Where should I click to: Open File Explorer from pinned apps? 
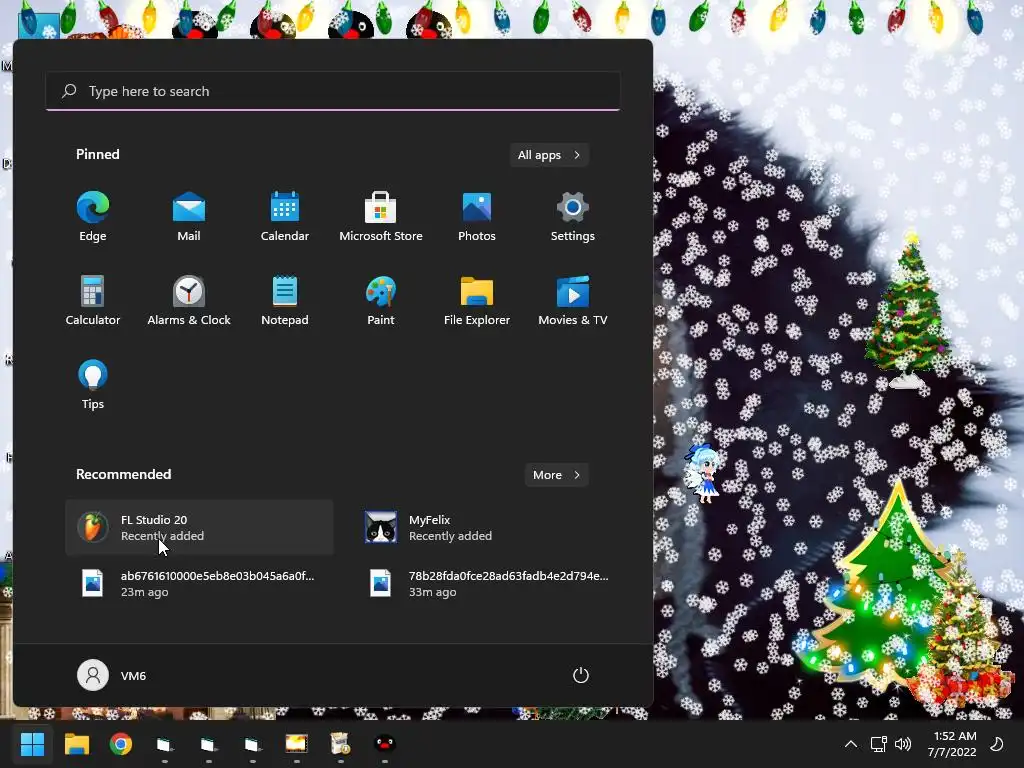tap(477, 300)
